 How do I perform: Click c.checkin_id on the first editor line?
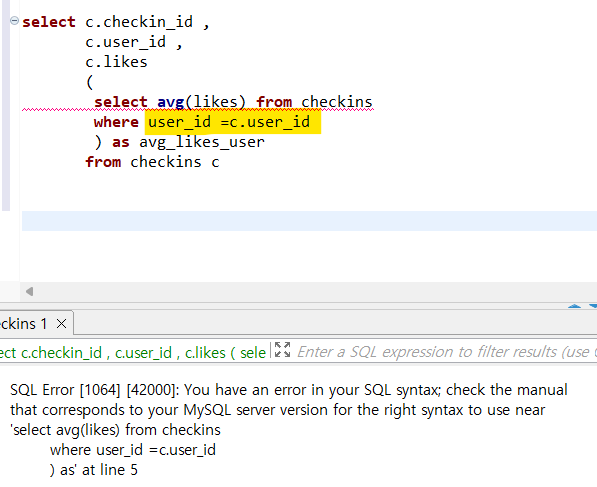pos(139,22)
